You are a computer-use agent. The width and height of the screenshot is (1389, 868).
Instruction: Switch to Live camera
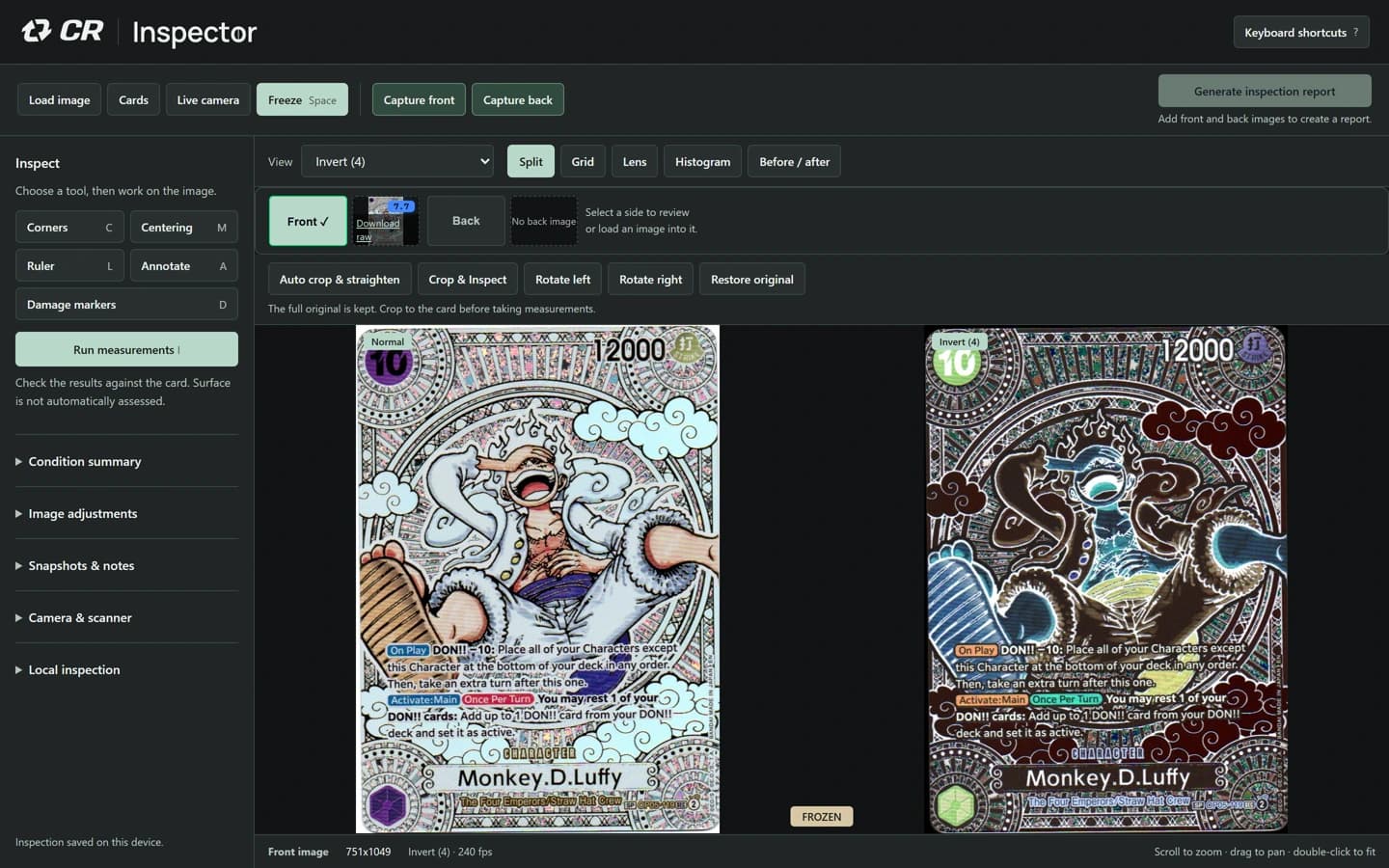tap(208, 99)
